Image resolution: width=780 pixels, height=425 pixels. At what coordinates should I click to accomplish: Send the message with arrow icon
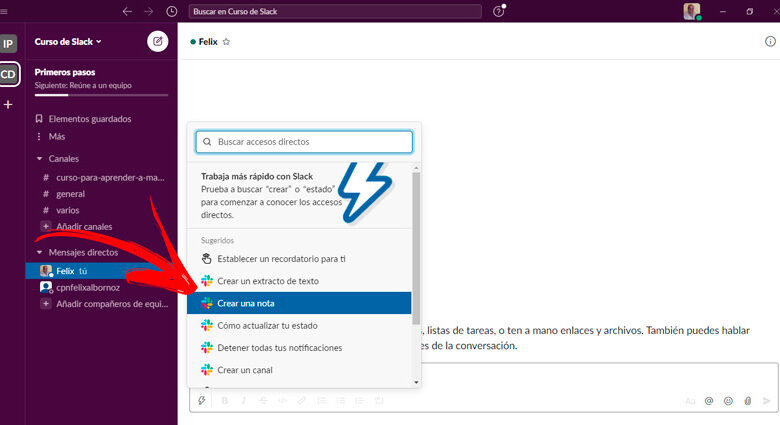[767, 401]
